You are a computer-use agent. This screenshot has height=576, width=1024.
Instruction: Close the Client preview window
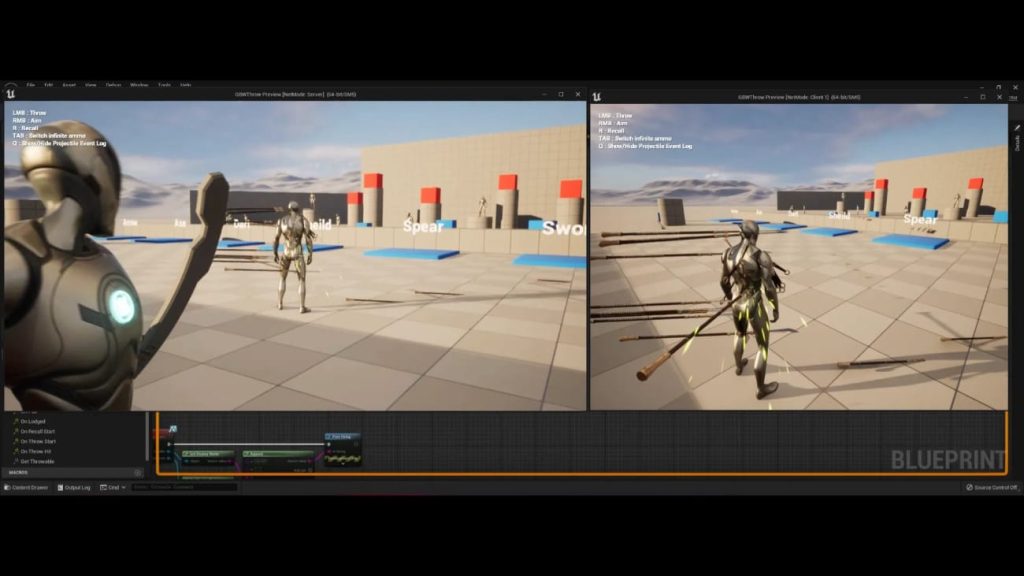pyautogui.click(x=1000, y=97)
